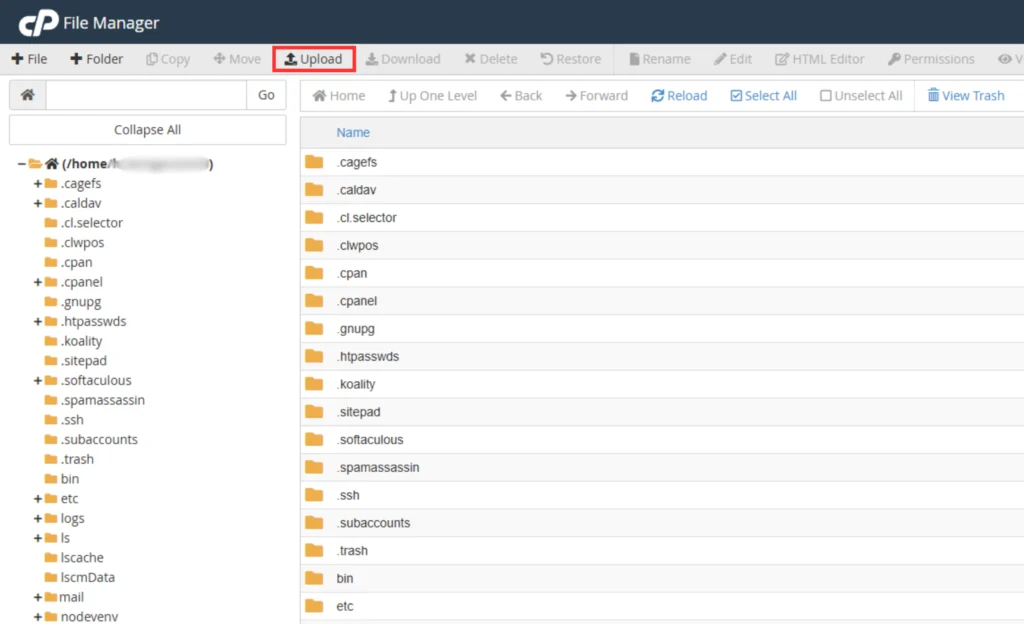Create a new file with + File
The height and width of the screenshot is (624, 1024).
pyautogui.click(x=29, y=59)
